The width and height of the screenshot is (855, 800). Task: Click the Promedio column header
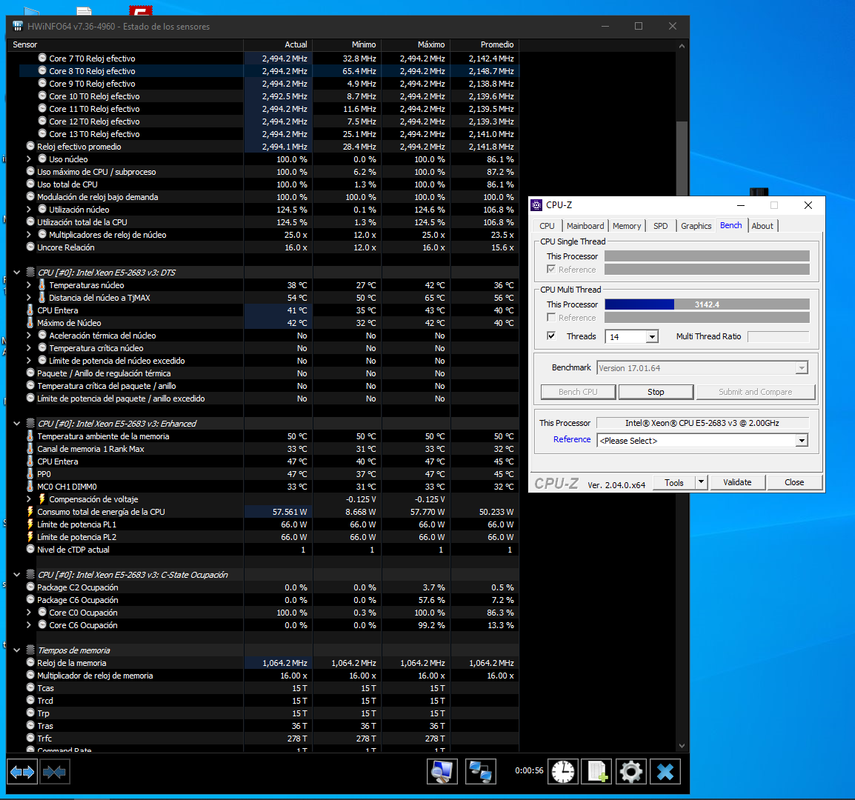(485, 45)
